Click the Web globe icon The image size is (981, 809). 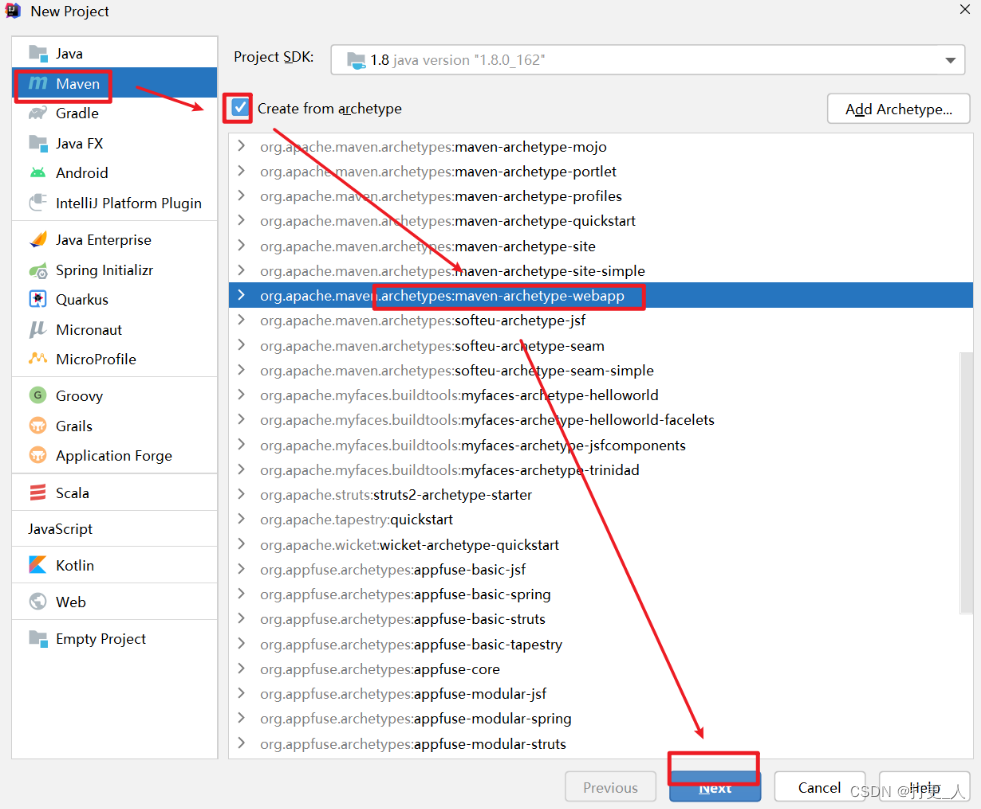coord(38,601)
